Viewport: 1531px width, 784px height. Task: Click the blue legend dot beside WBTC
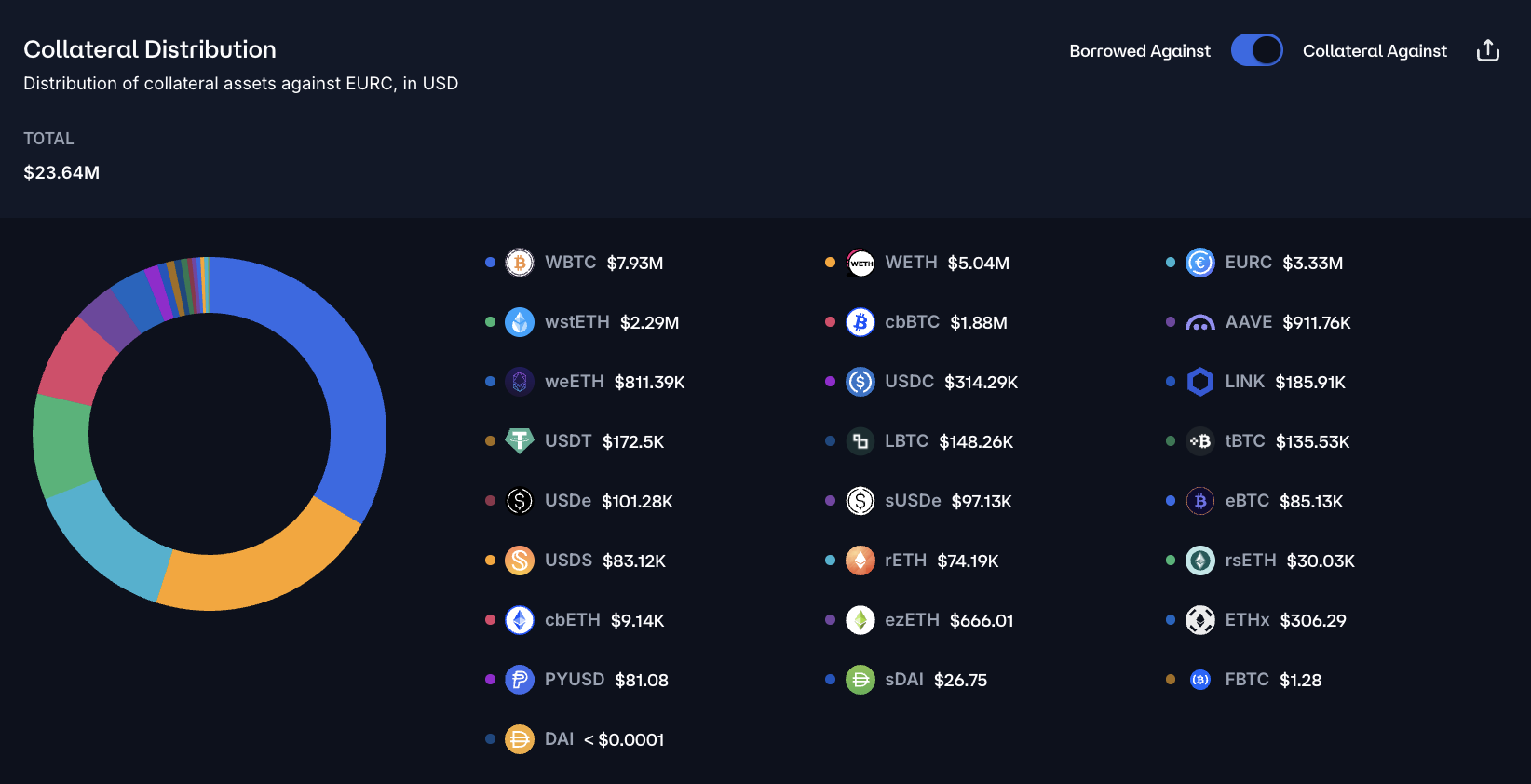(x=490, y=263)
